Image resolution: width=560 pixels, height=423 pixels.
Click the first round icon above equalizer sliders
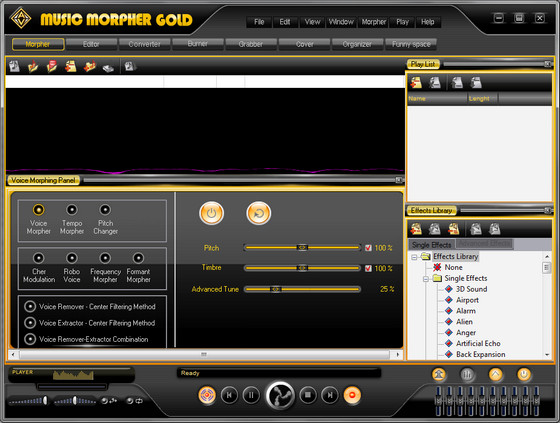pyautogui.click(x=439, y=374)
